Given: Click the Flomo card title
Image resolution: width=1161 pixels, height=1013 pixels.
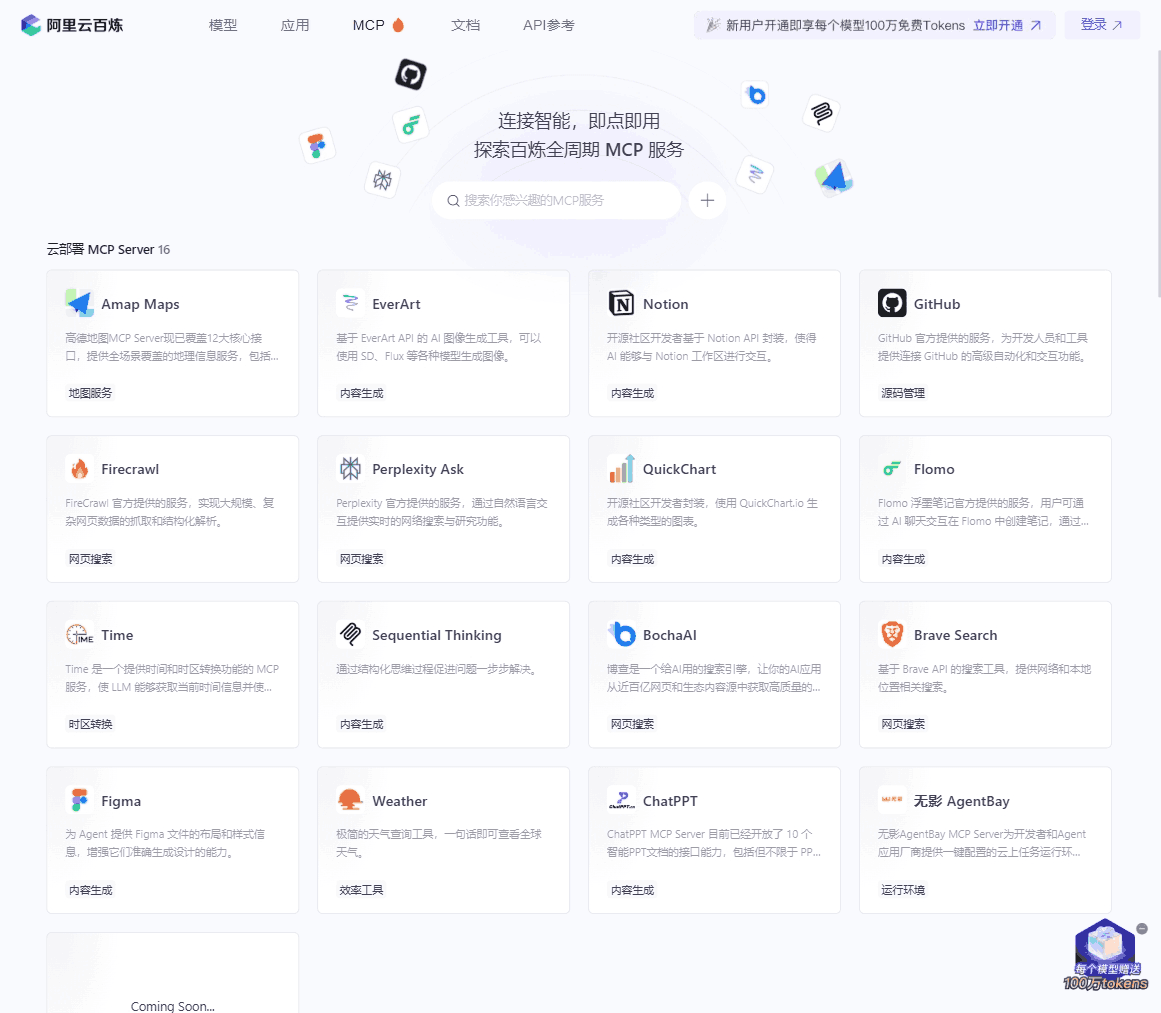Looking at the screenshot, I should coord(934,469).
